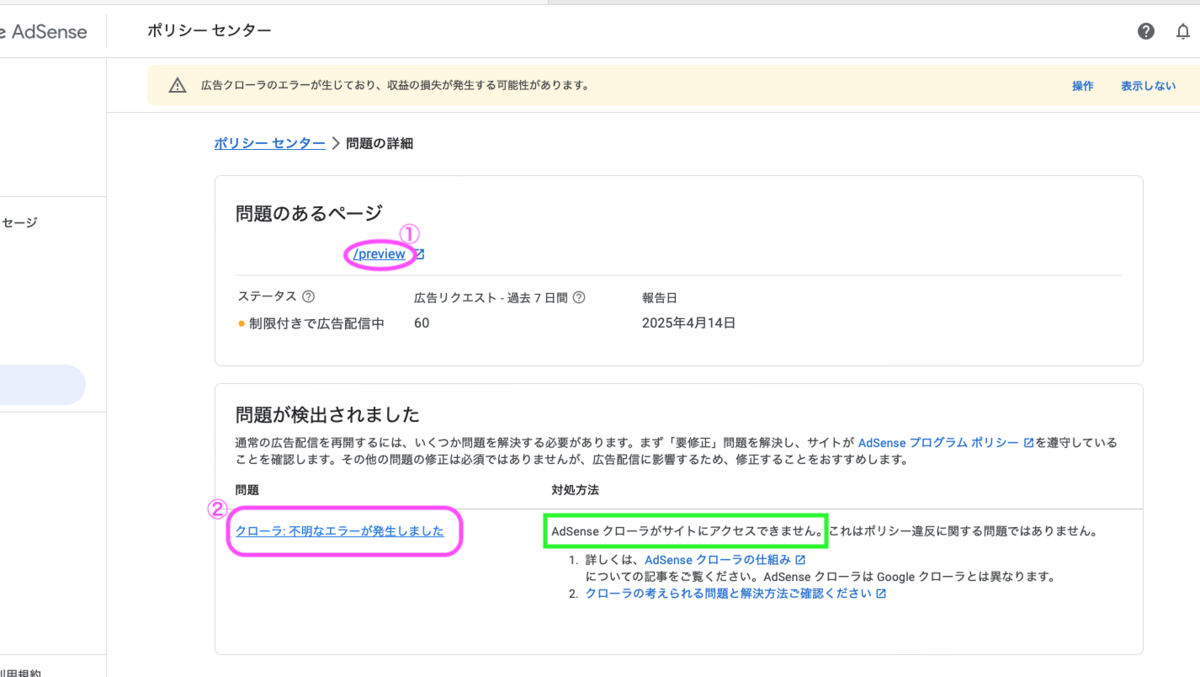Click the ポリシー センター page title
The image size is (1200, 677).
point(209,31)
